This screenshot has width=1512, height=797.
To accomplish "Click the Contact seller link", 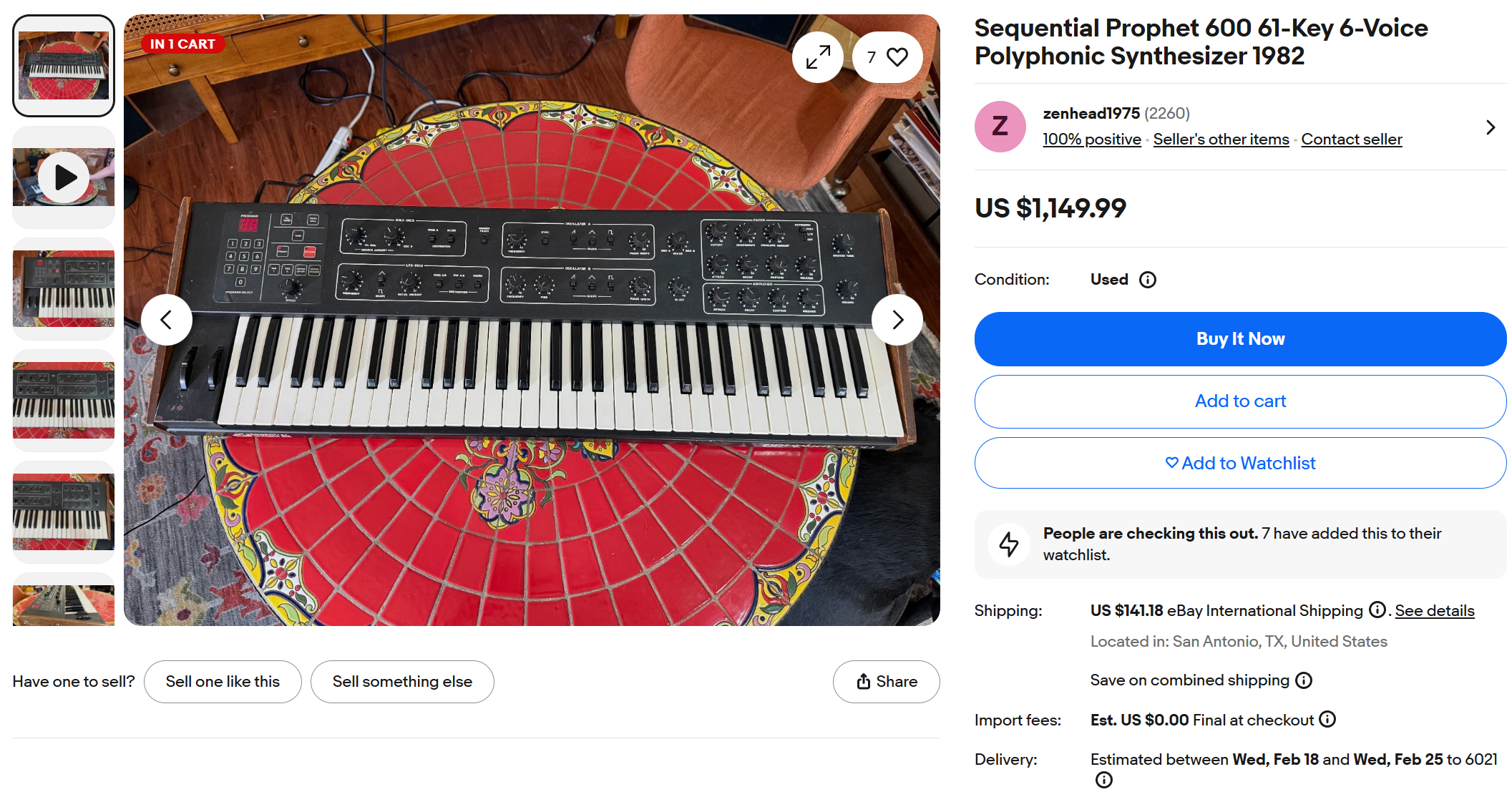I will pos(1351,140).
